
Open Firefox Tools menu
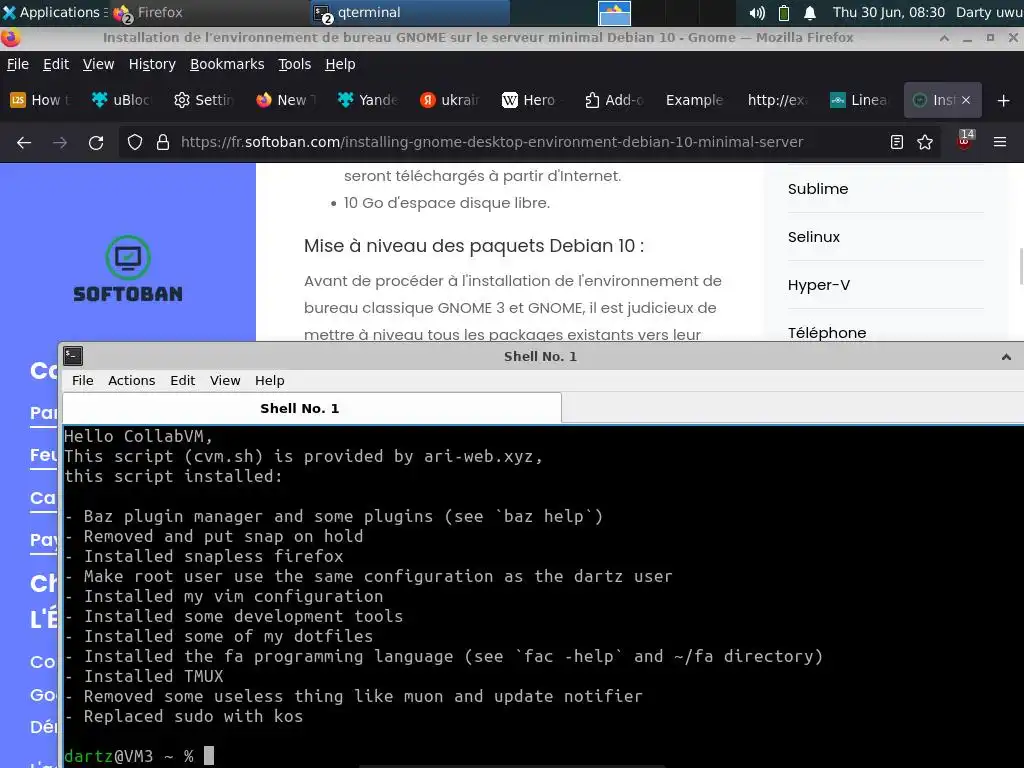click(294, 64)
